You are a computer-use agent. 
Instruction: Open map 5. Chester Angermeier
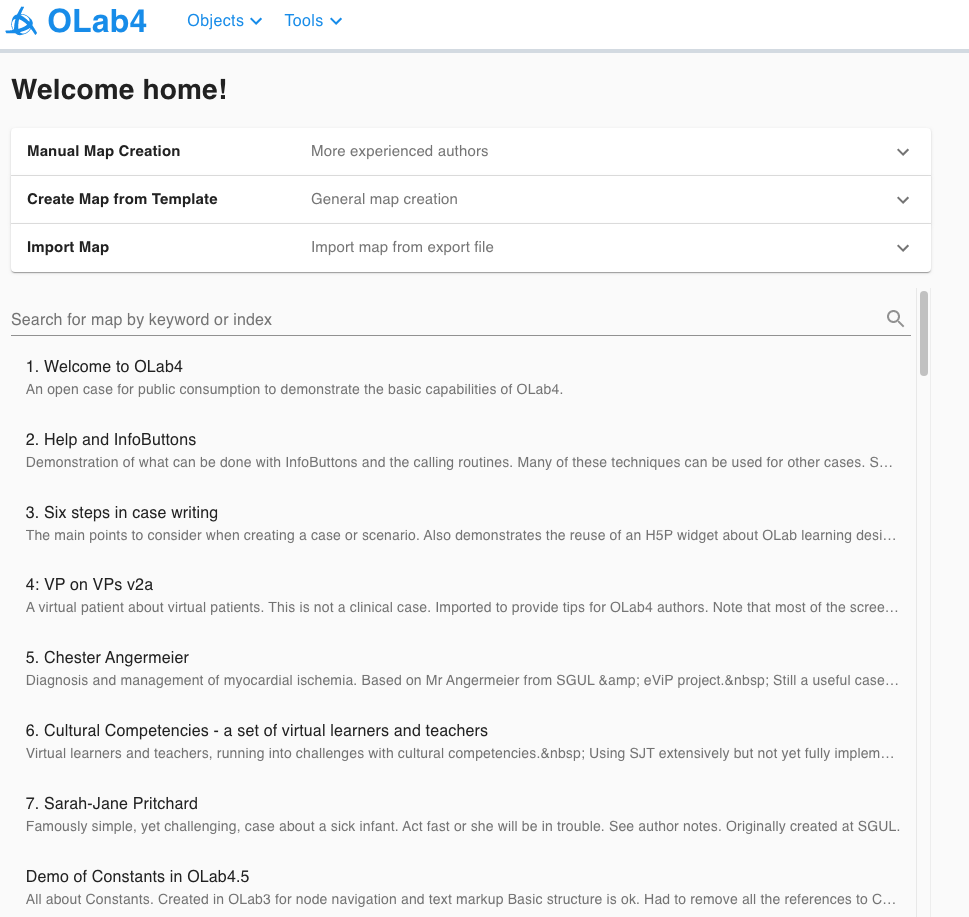(107, 657)
